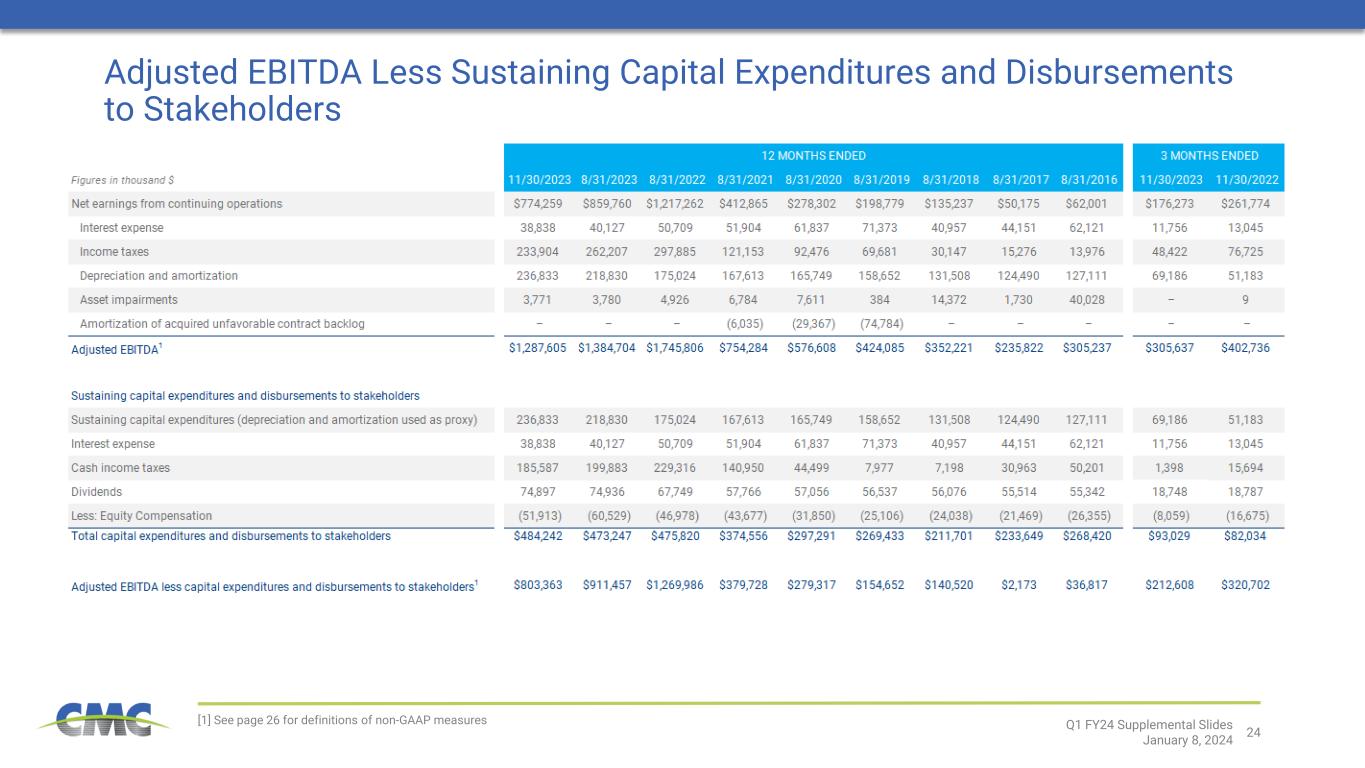Click the 'Asset impairments' row label
The width and height of the screenshot is (1365, 768).
point(128,300)
